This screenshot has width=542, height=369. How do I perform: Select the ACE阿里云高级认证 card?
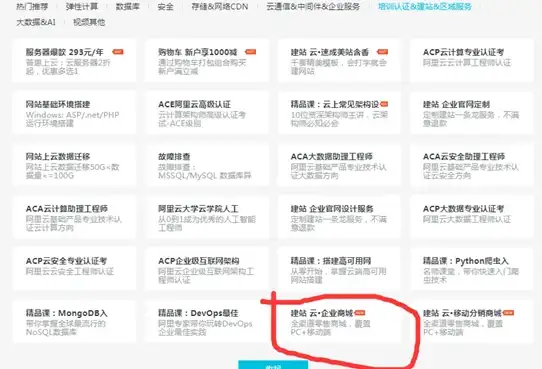[207, 113]
